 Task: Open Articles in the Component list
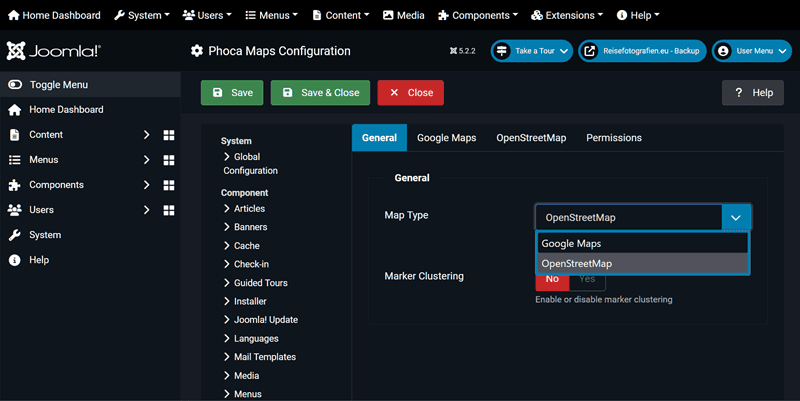[x=249, y=209]
